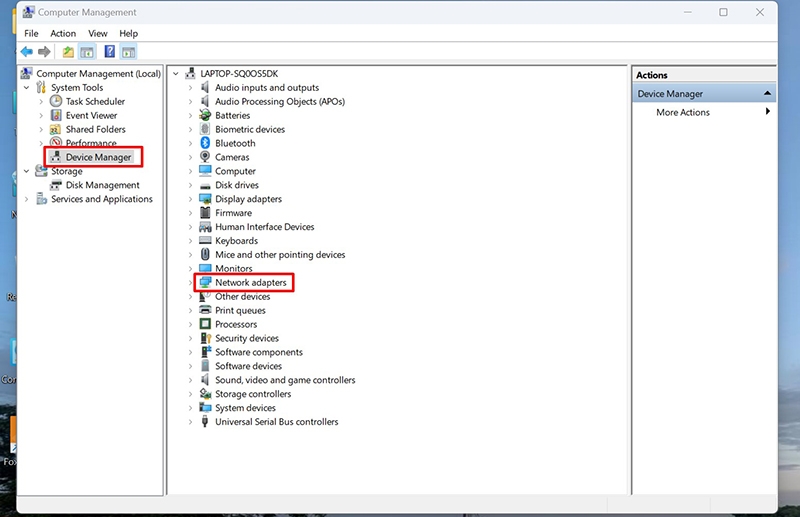The image size is (800, 517).
Task: Expand the Disk drives category arrow
Action: pos(190,185)
